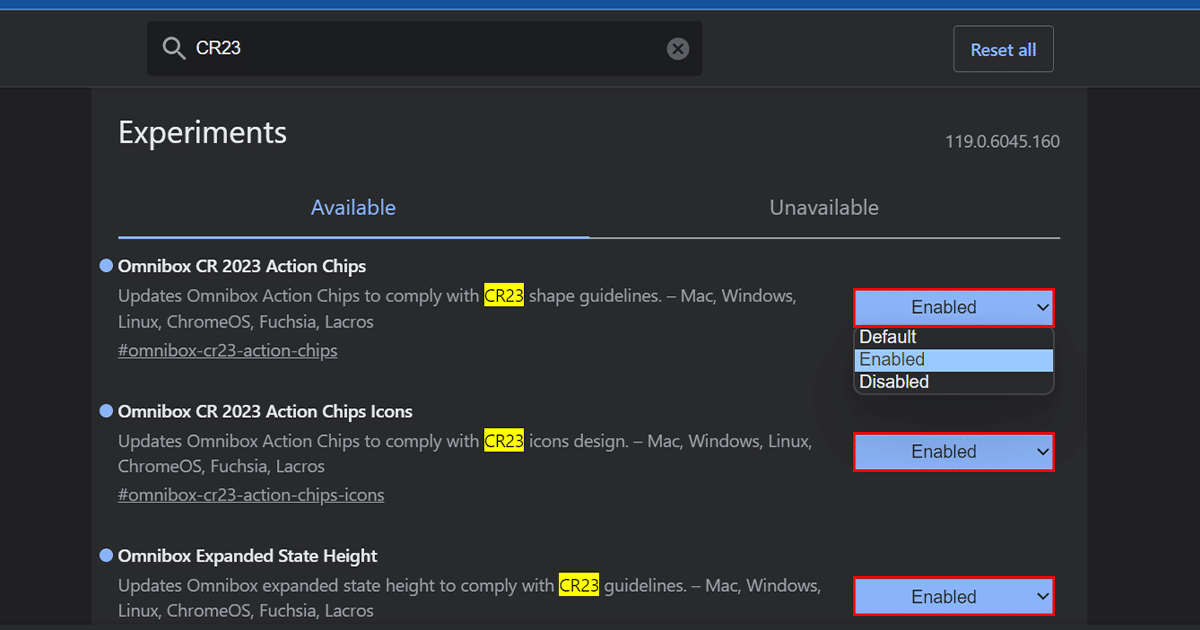Click the highlighted CR23 text in the first flag description
Viewport: 1200px width, 630px height.
pos(504,295)
